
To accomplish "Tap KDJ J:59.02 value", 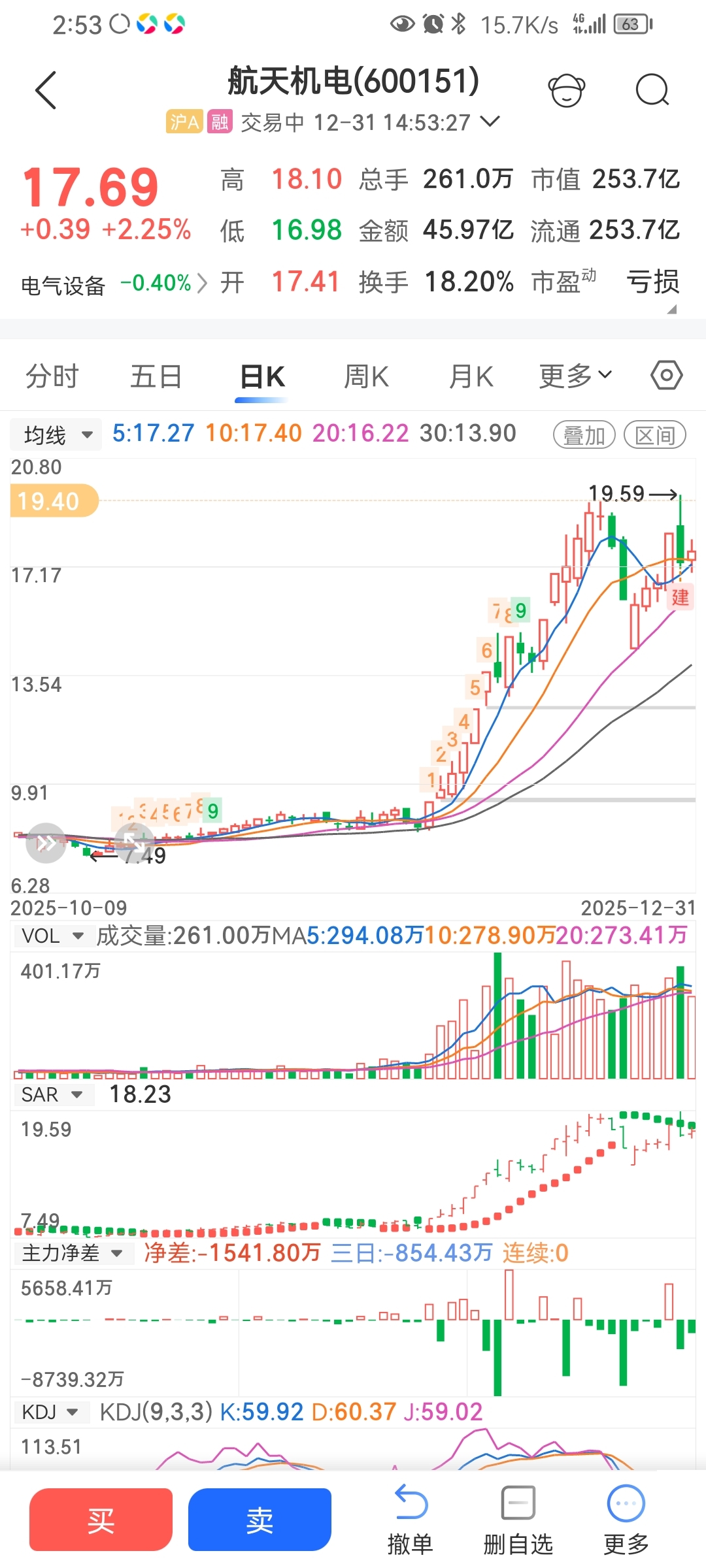I will point(443,1412).
